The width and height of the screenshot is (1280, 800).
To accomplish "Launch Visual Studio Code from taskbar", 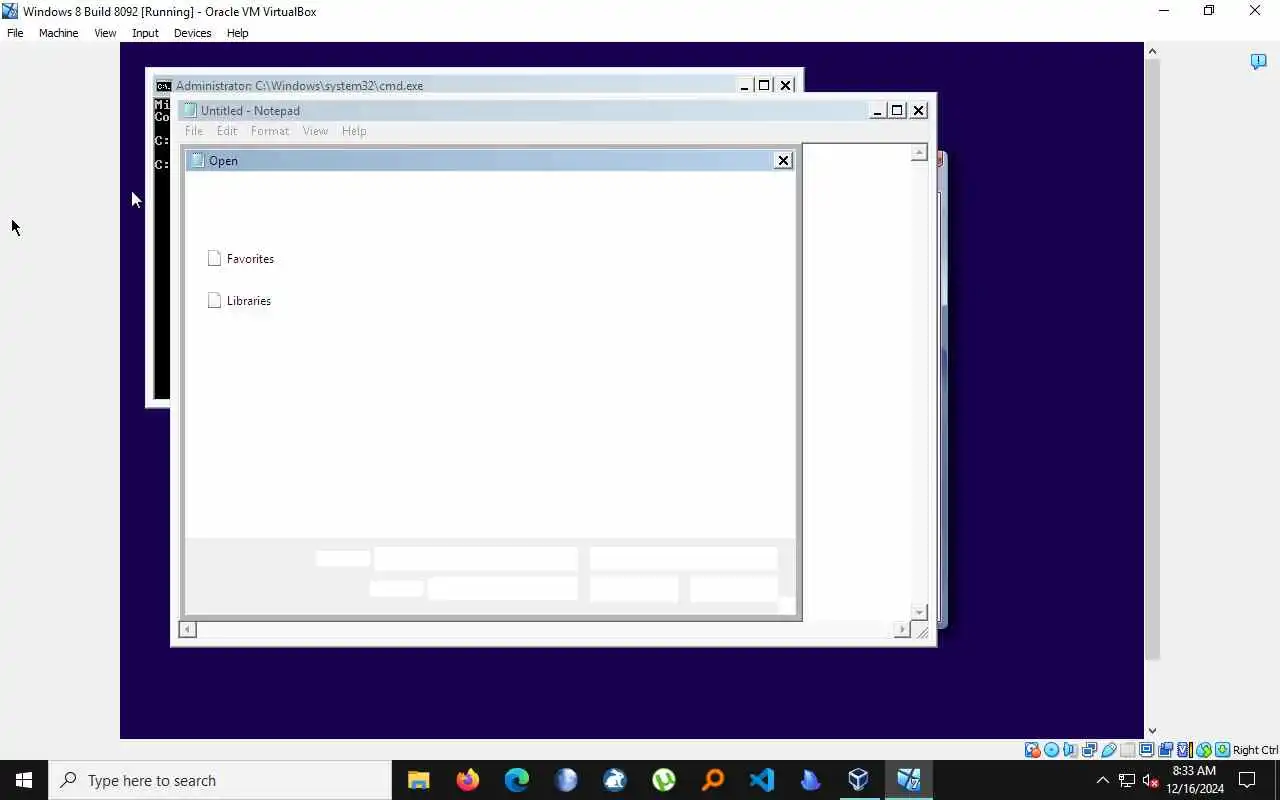I will pos(761,780).
